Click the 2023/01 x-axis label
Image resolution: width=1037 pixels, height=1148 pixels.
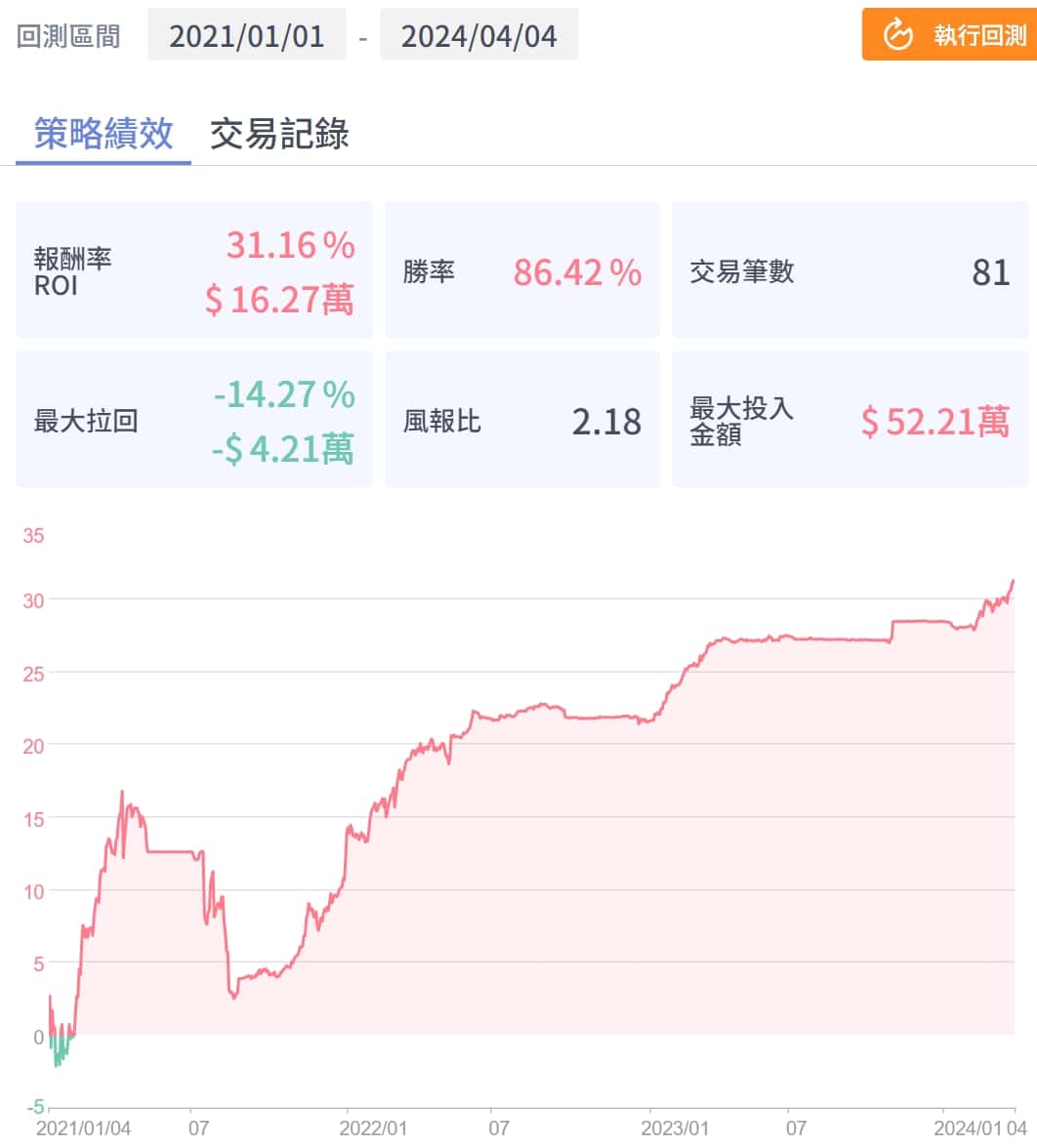click(x=675, y=1128)
